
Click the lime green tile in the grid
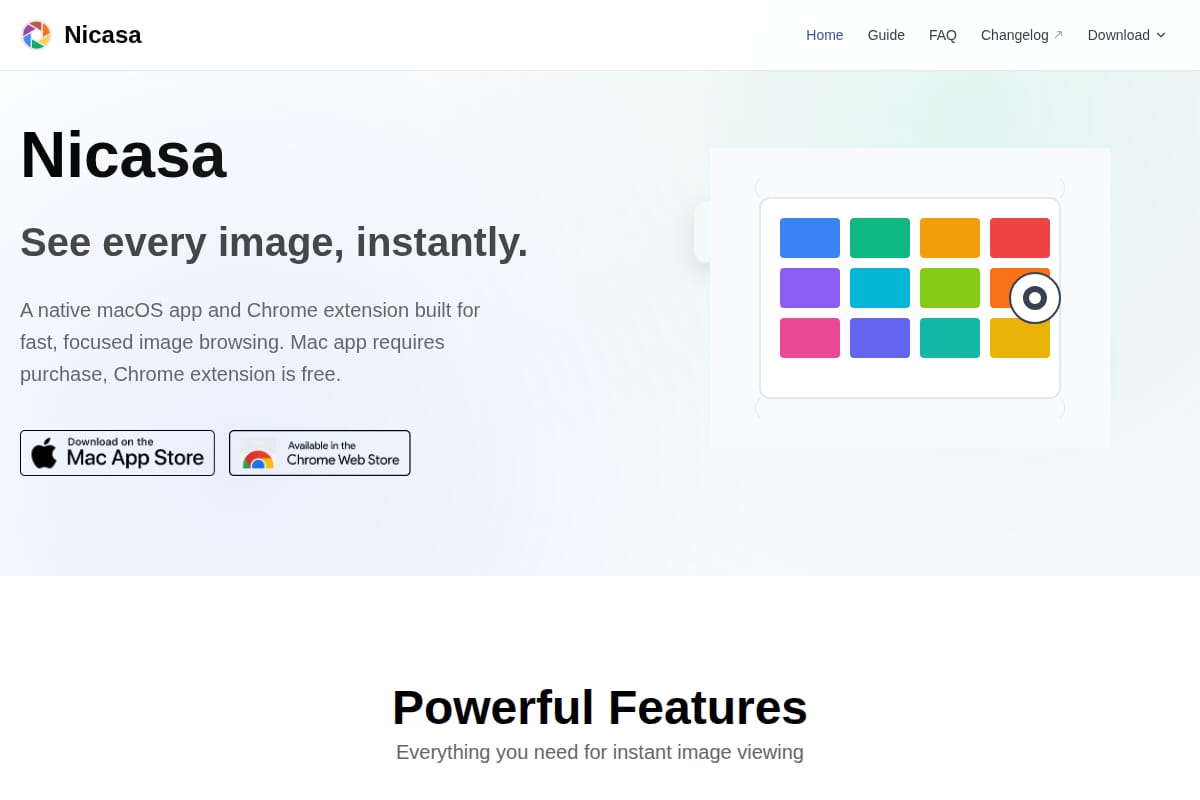(x=950, y=288)
